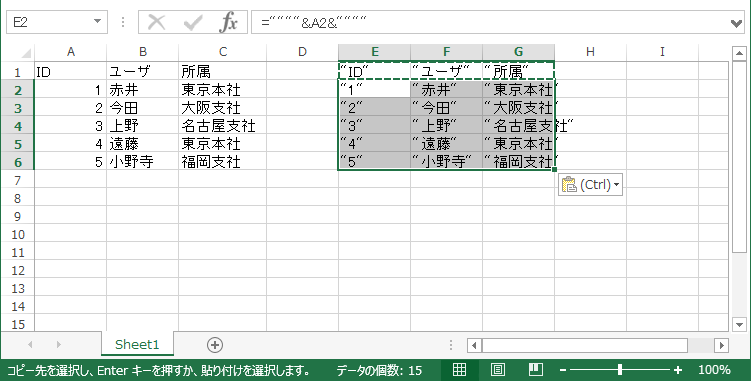Click cell F2 with quoted "赤井"

[446, 90]
